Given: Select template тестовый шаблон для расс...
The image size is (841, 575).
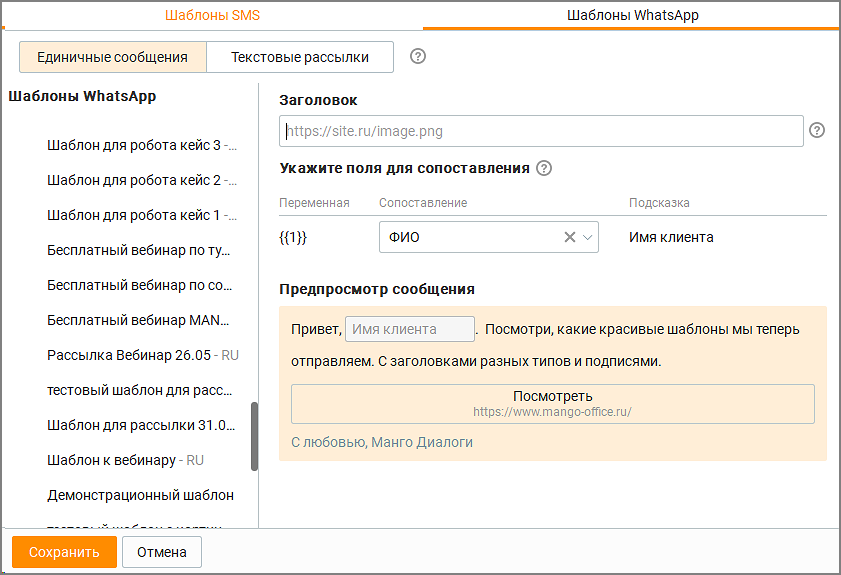Looking at the screenshot, I should pyautogui.click(x=139, y=390).
